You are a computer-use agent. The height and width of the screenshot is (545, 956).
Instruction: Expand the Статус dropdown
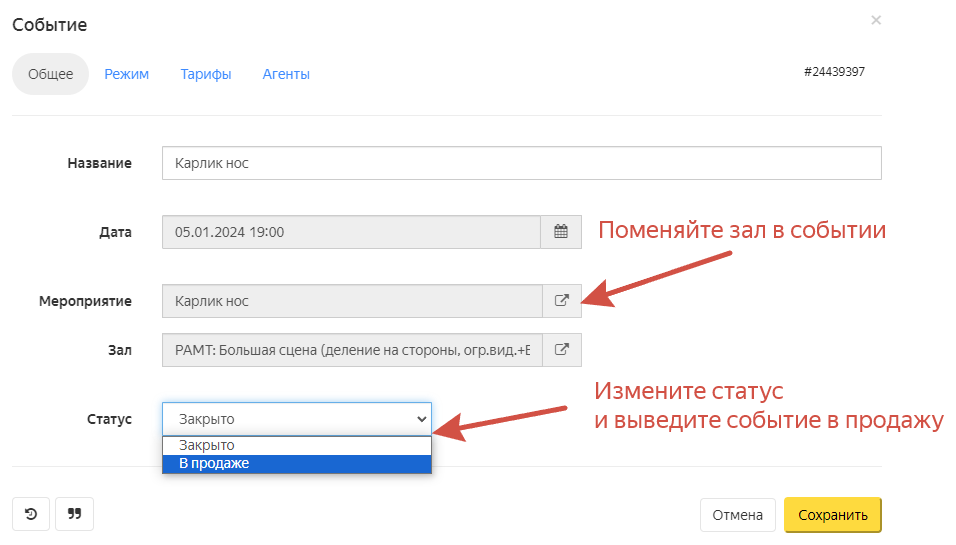point(296,419)
